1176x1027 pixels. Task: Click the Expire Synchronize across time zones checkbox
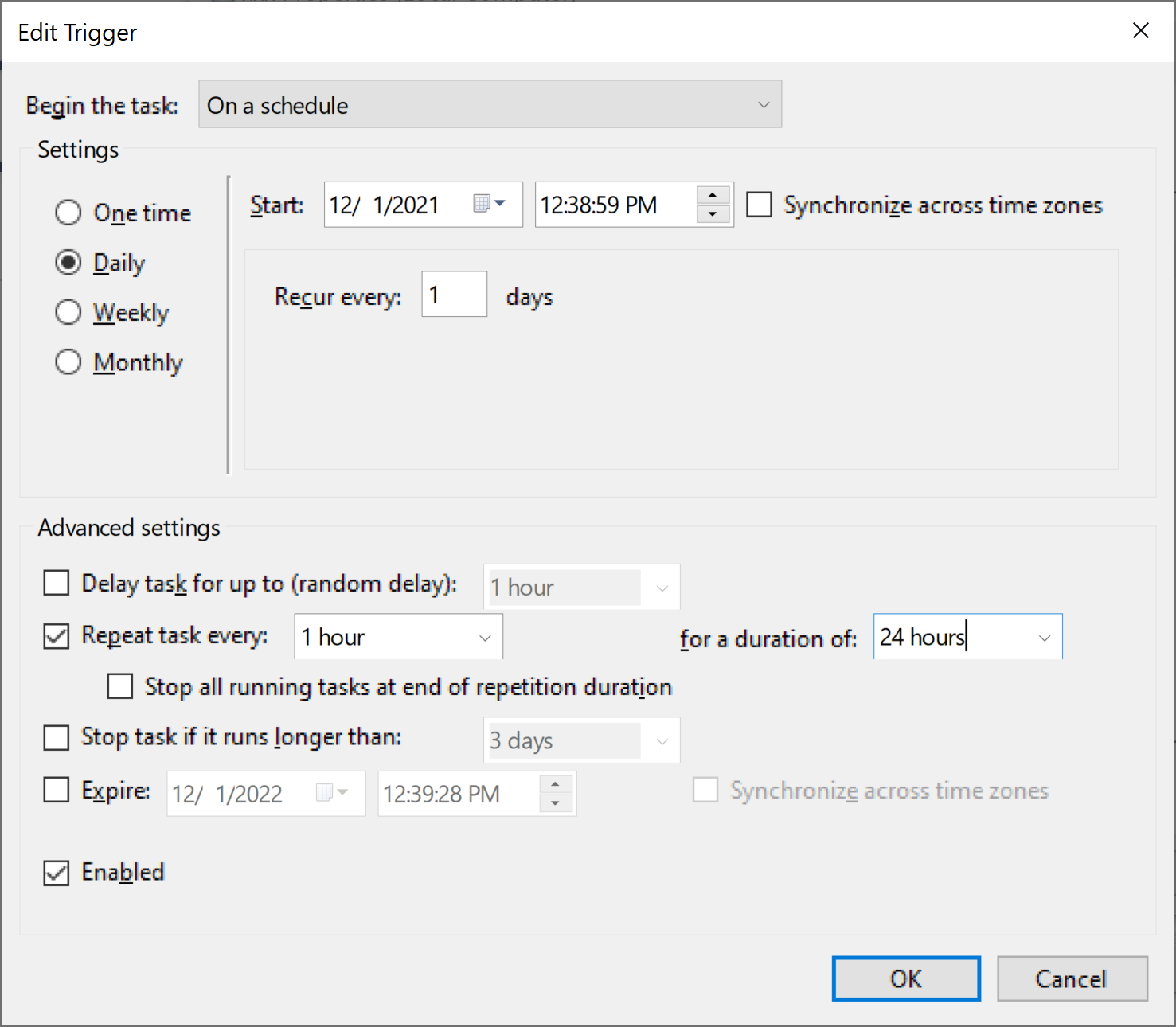tap(705, 790)
